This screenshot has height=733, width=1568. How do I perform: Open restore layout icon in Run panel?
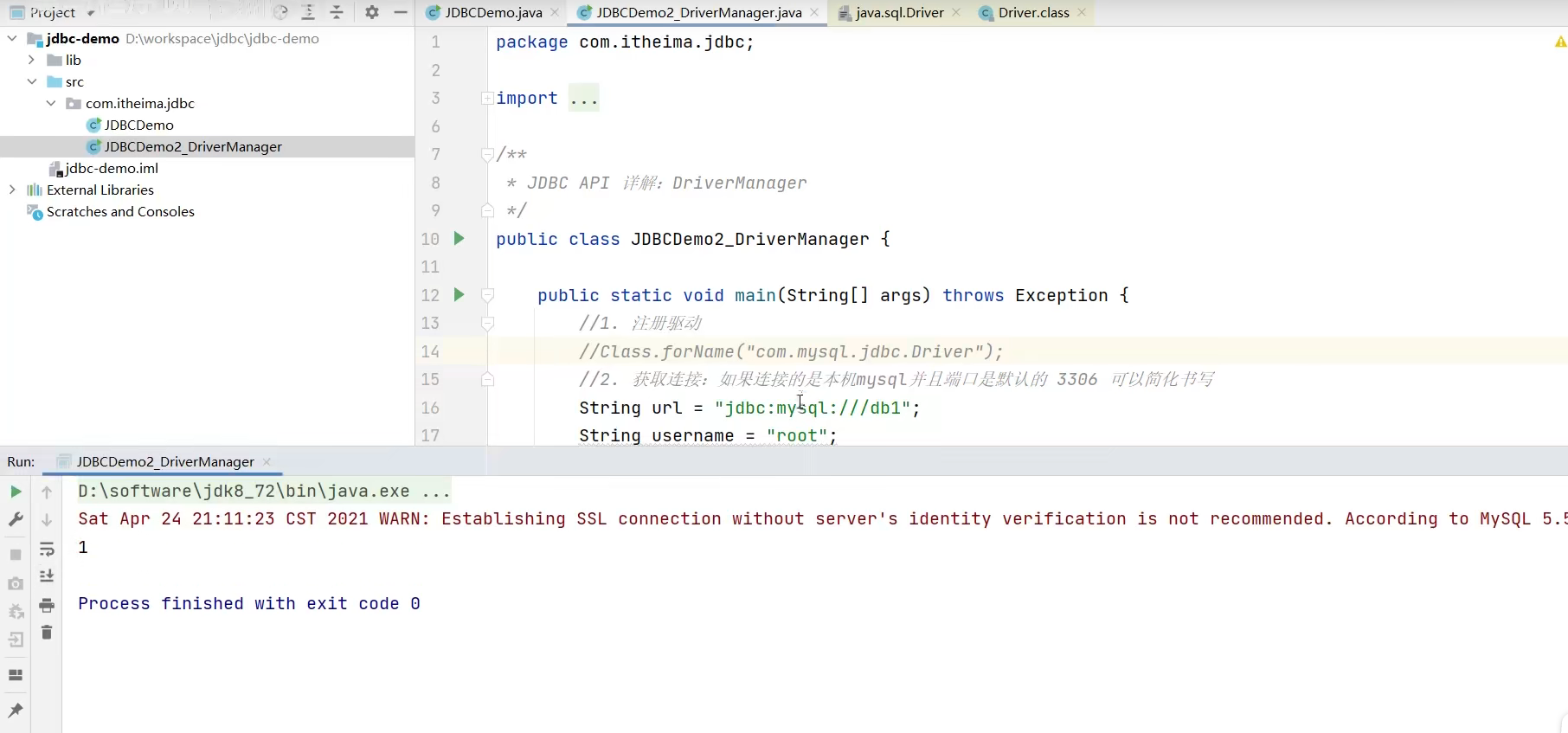pyautogui.click(x=16, y=675)
